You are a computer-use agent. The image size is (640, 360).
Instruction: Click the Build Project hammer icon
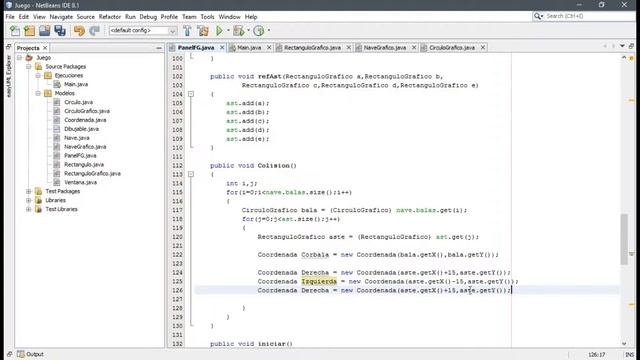pyautogui.click(x=187, y=31)
